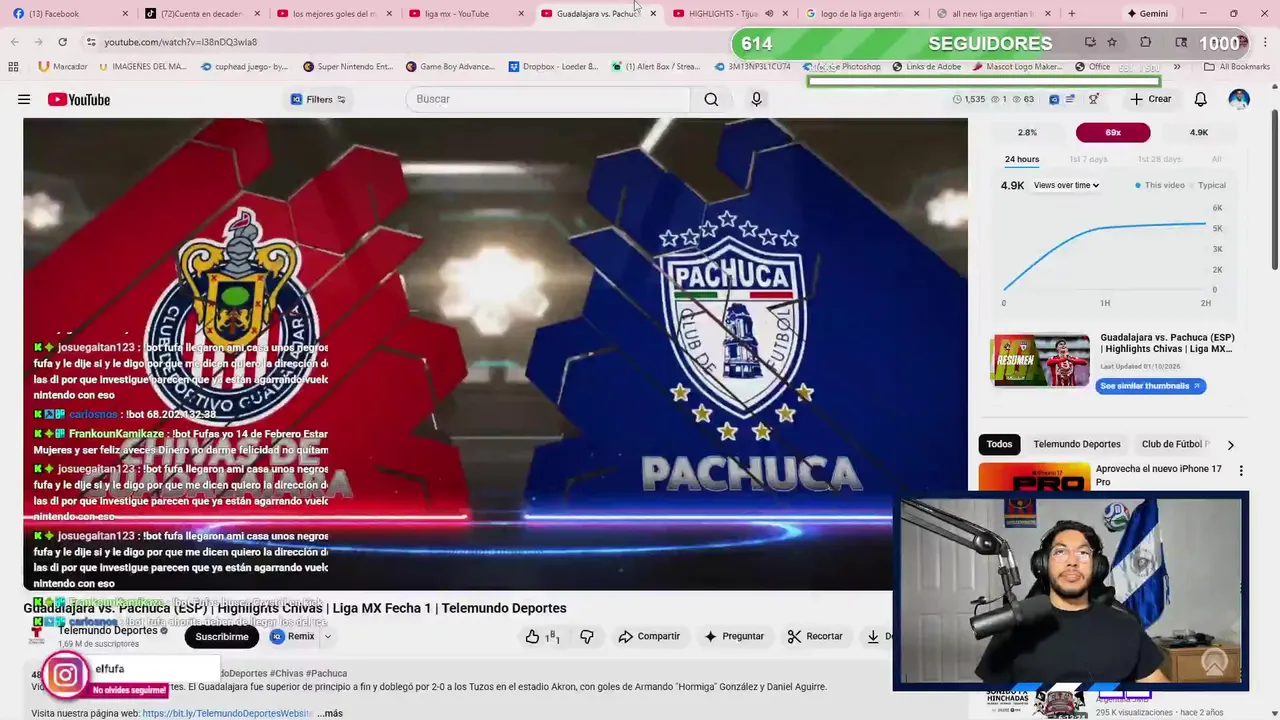The height and width of the screenshot is (720, 1280).
Task: Toggle the This video chart legend
Action: (1160, 185)
